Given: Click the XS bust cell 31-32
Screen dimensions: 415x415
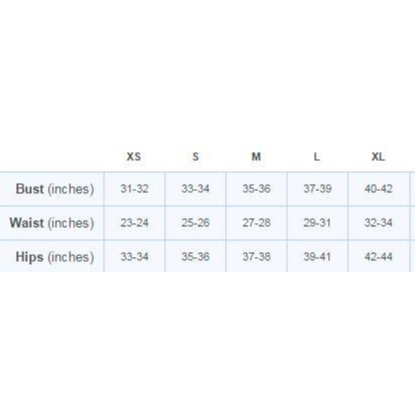Looking at the screenshot, I should [x=134, y=189].
